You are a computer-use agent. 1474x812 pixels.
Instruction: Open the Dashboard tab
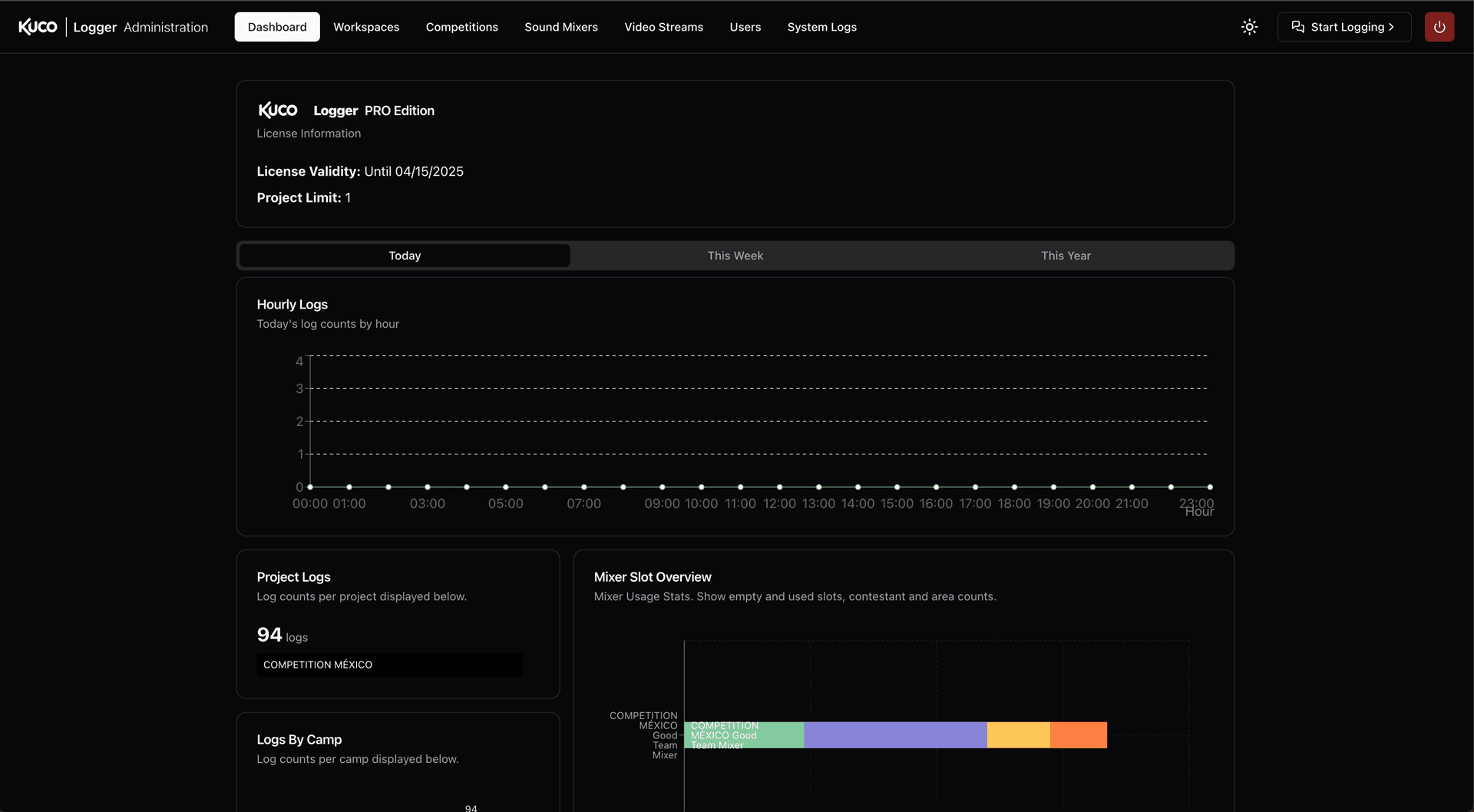[x=276, y=27]
